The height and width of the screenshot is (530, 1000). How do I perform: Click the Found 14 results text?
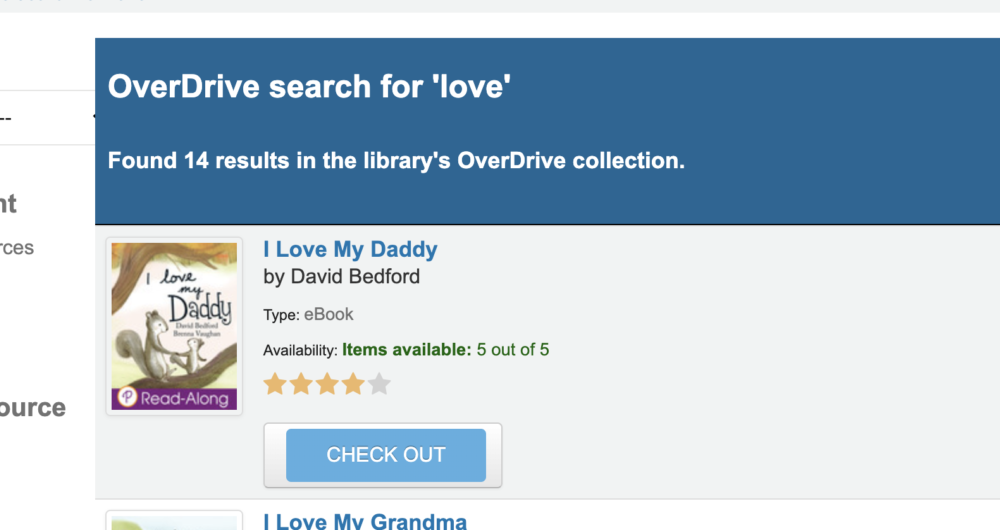tap(396, 160)
